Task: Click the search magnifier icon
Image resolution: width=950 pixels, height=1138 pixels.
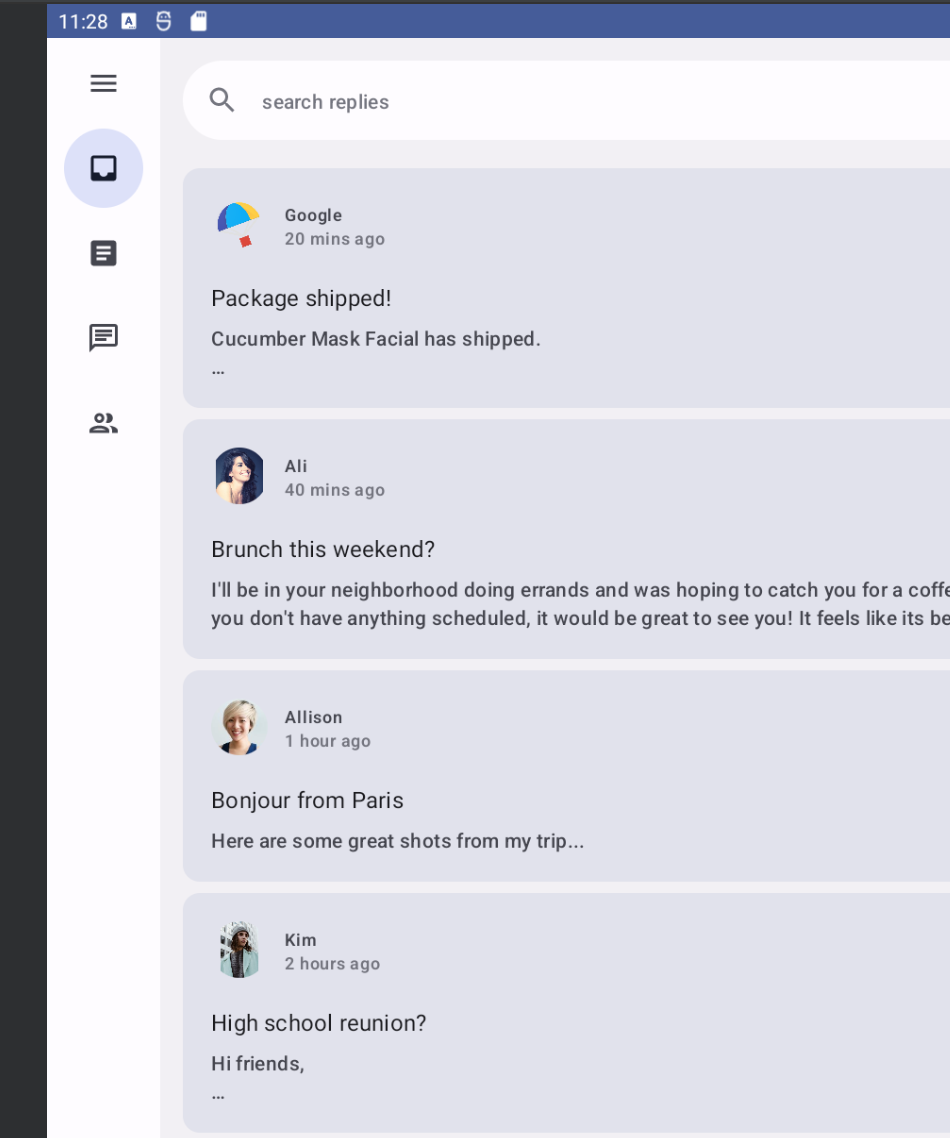Action: 222,100
